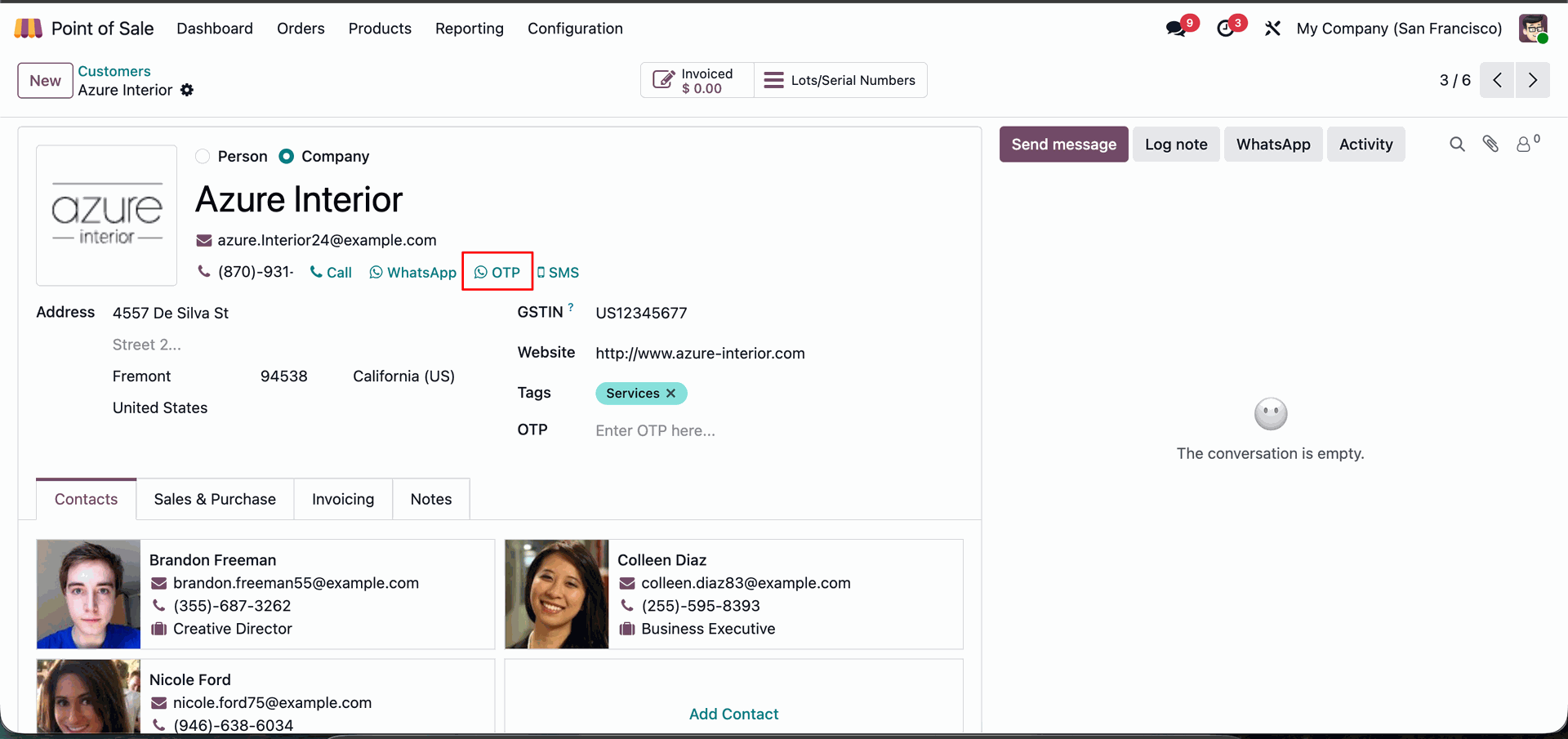Click the Log note button
Screen dimensions: 1568x739
point(1176,145)
